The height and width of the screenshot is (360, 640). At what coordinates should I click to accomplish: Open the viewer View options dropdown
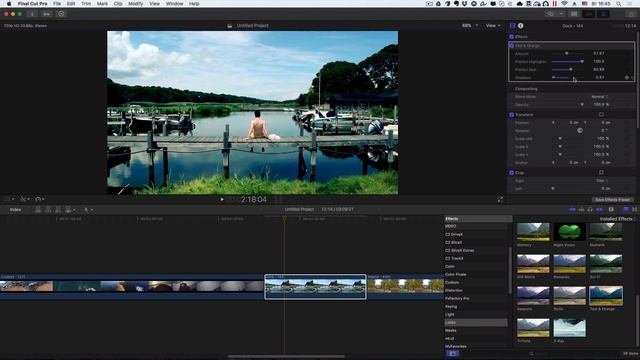click(x=493, y=26)
